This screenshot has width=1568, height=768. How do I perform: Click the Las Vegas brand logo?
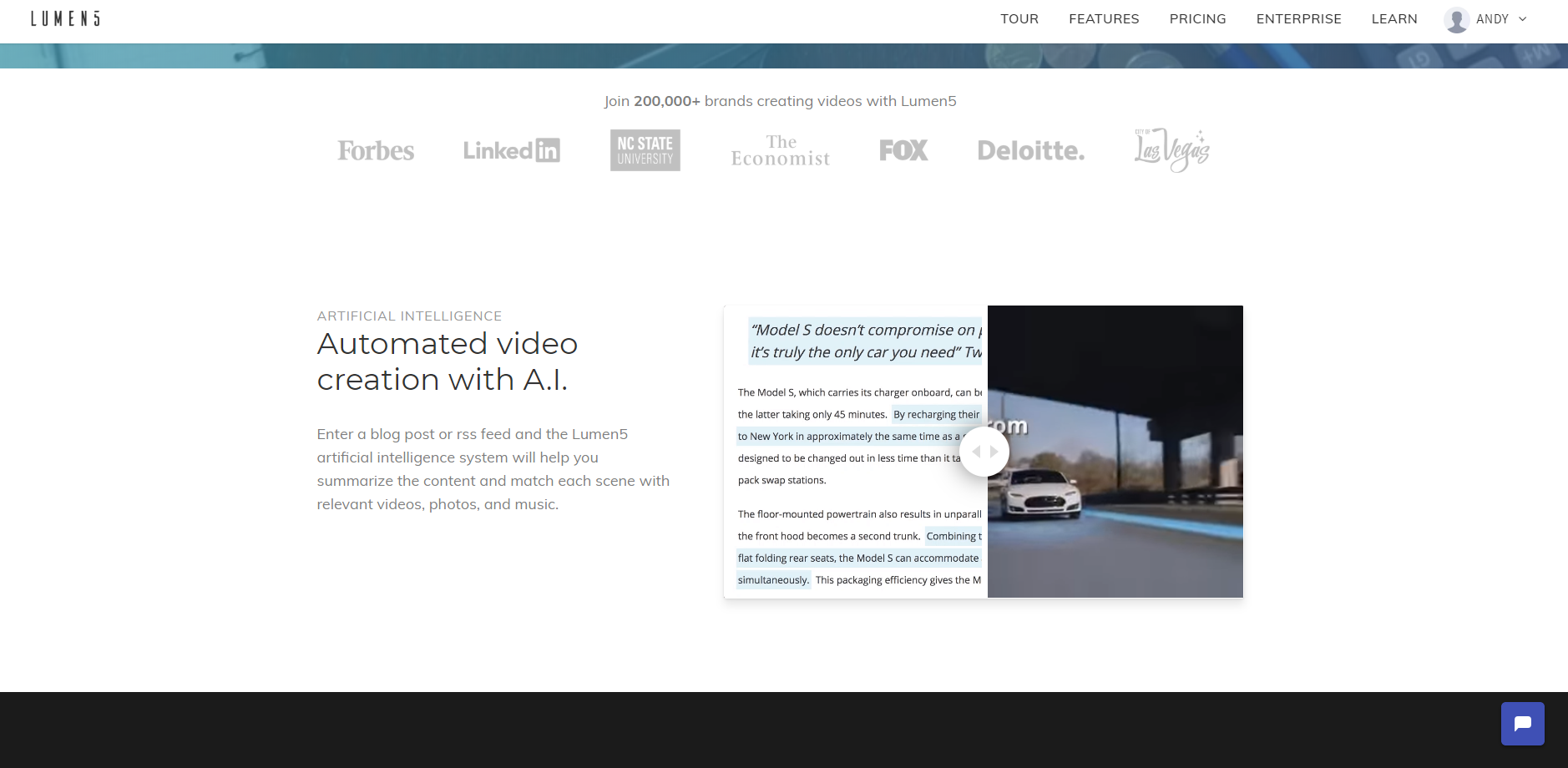pos(1171,150)
